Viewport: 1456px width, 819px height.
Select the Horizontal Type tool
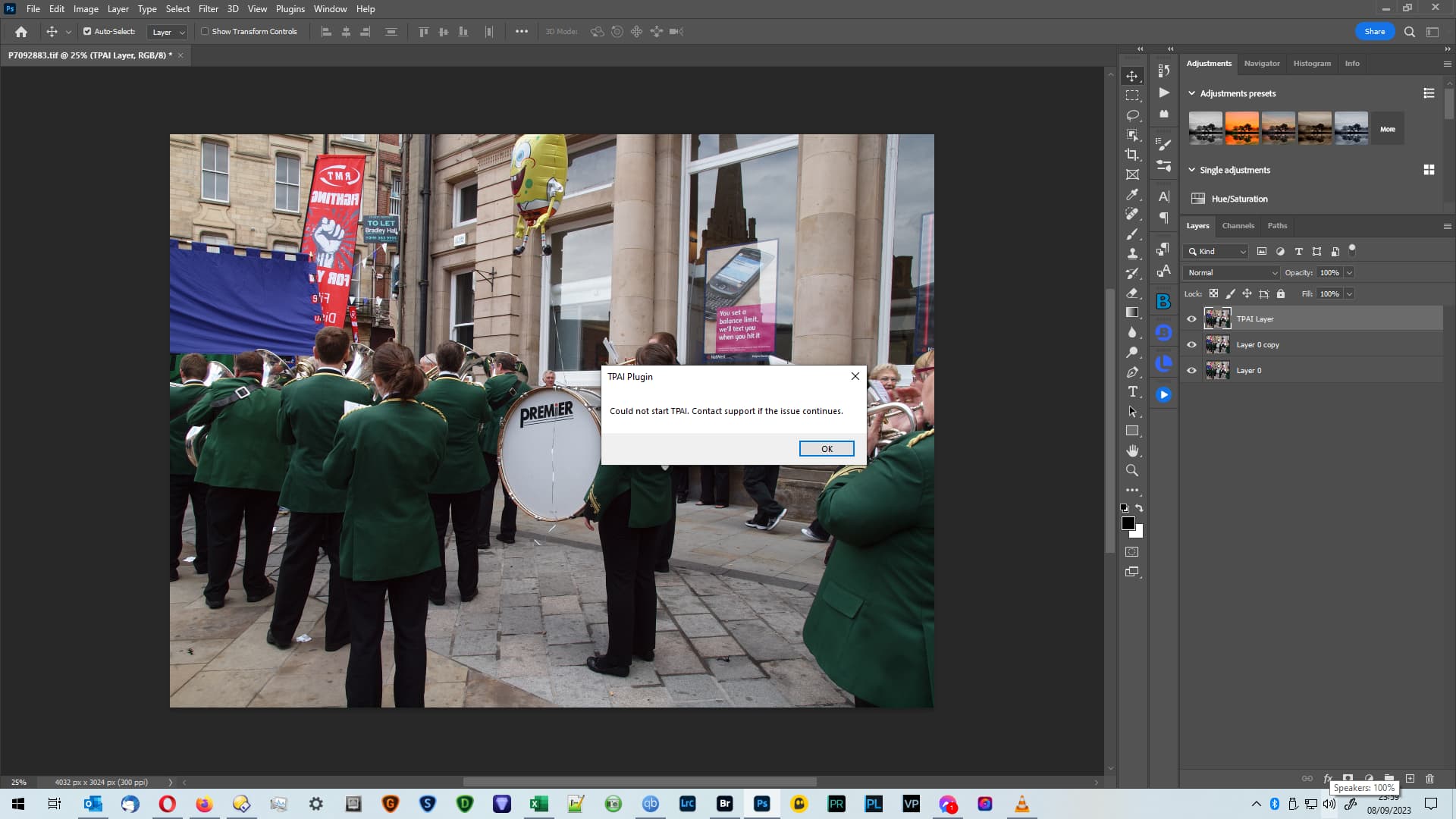1132,391
